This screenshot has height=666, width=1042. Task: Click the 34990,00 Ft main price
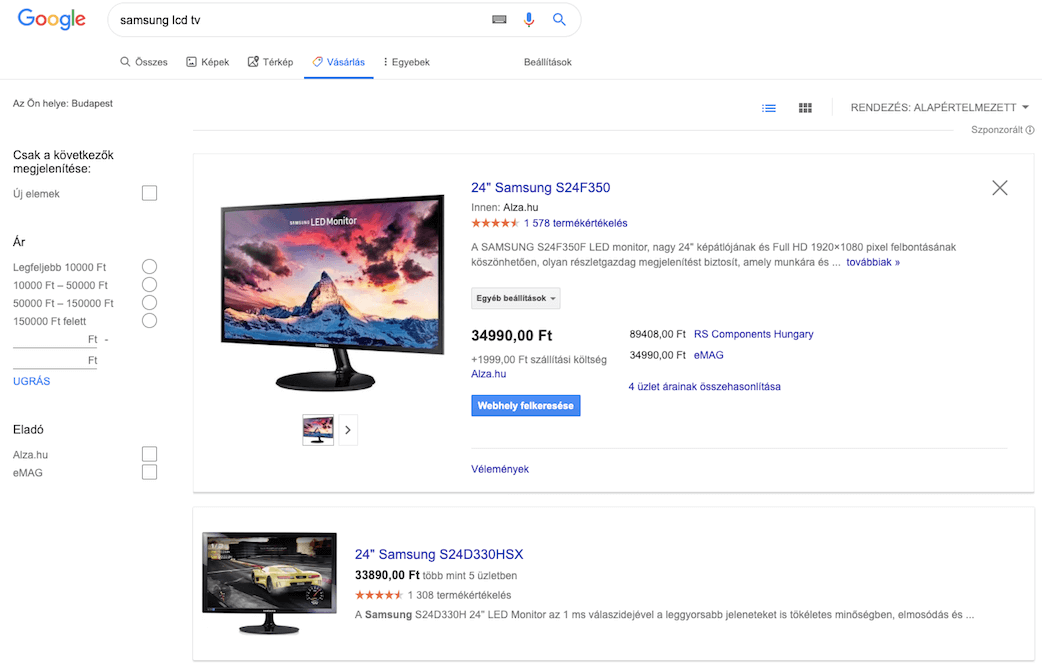[x=512, y=336]
